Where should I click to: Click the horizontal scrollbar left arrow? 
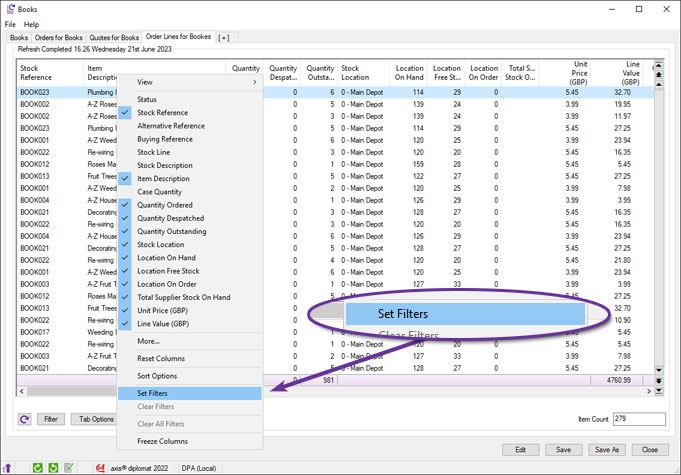click(x=22, y=391)
